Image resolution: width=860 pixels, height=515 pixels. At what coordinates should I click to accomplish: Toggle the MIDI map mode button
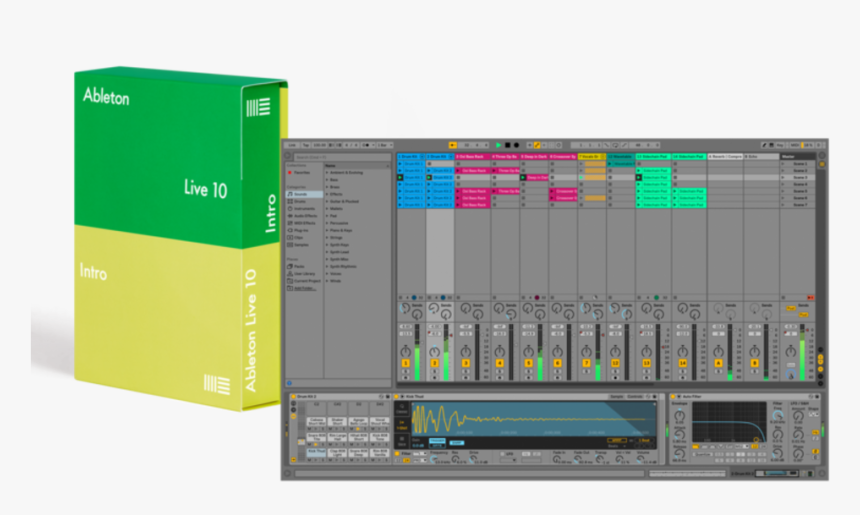pyautogui.click(x=794, y=145)
